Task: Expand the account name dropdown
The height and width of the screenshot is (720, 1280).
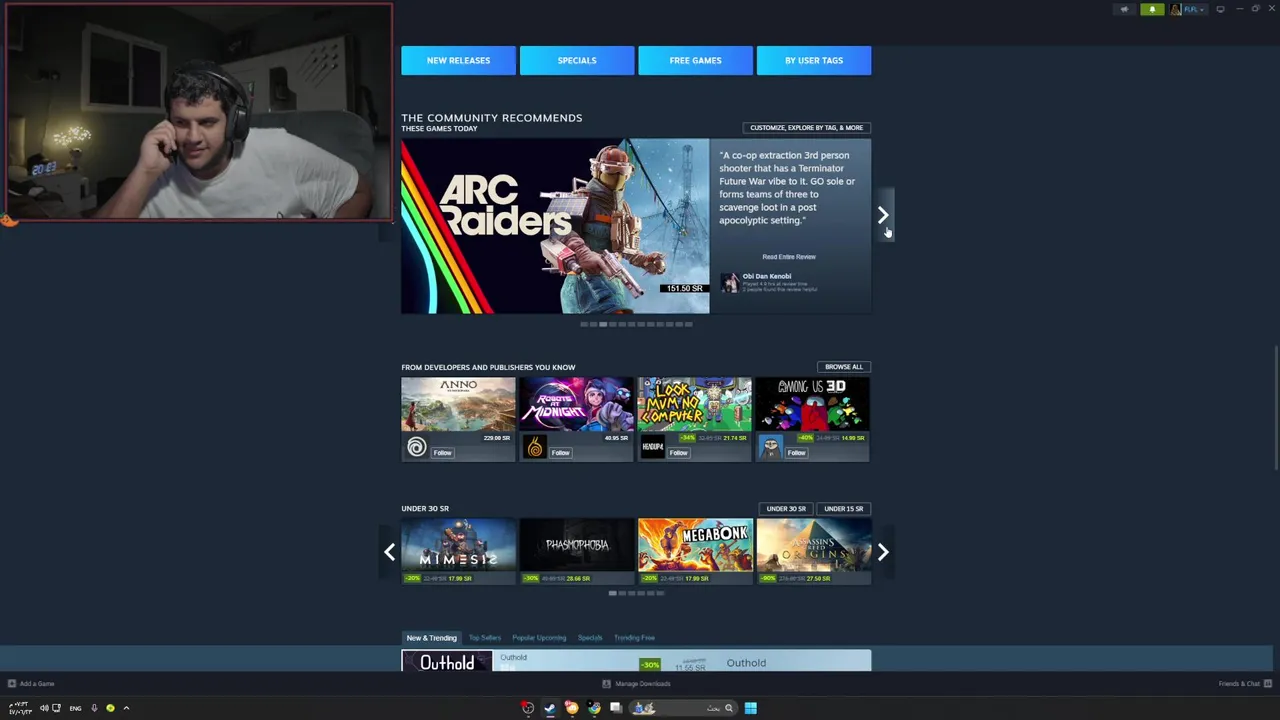Action: tap(1194, 9)
